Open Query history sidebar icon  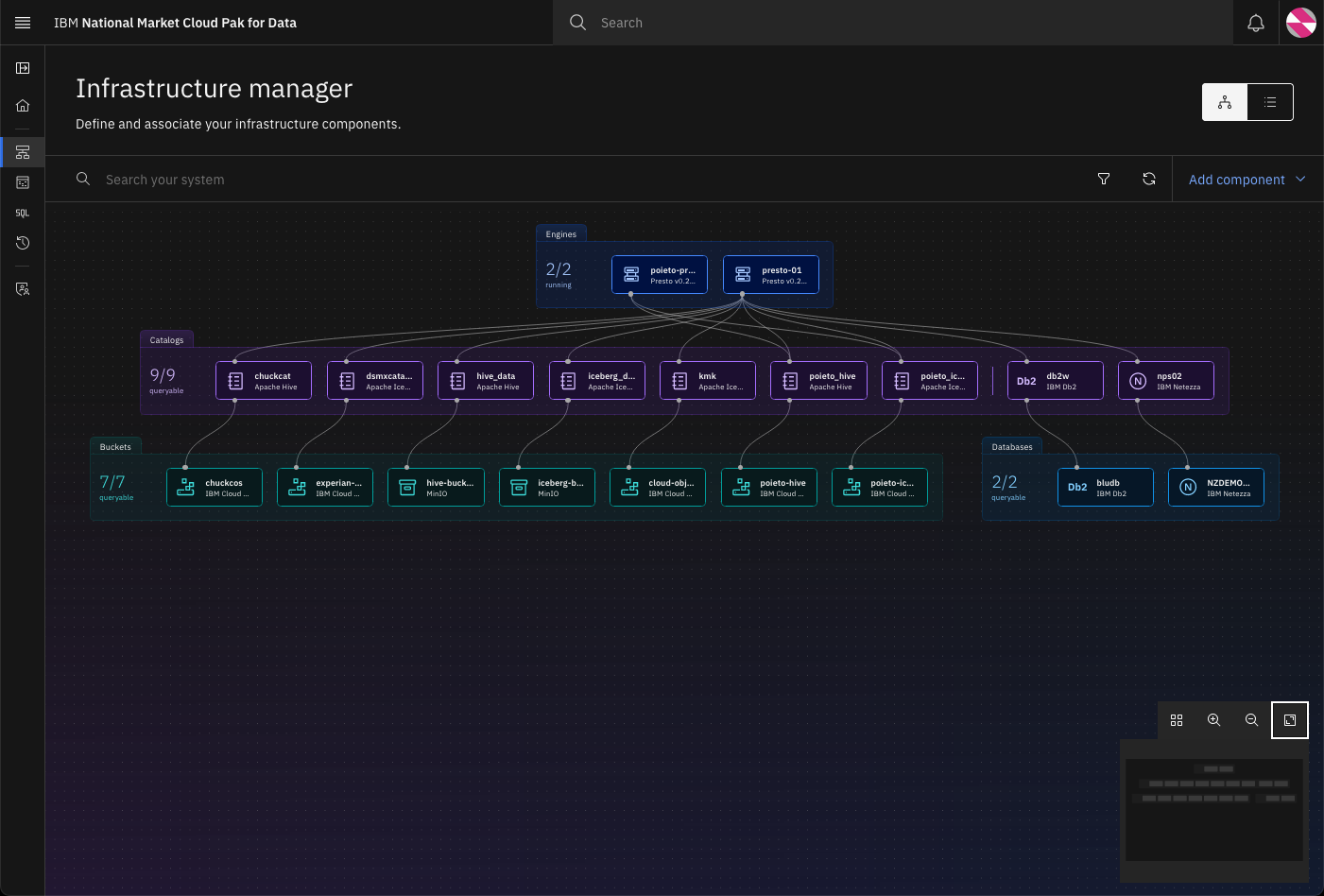pos(23,243)
